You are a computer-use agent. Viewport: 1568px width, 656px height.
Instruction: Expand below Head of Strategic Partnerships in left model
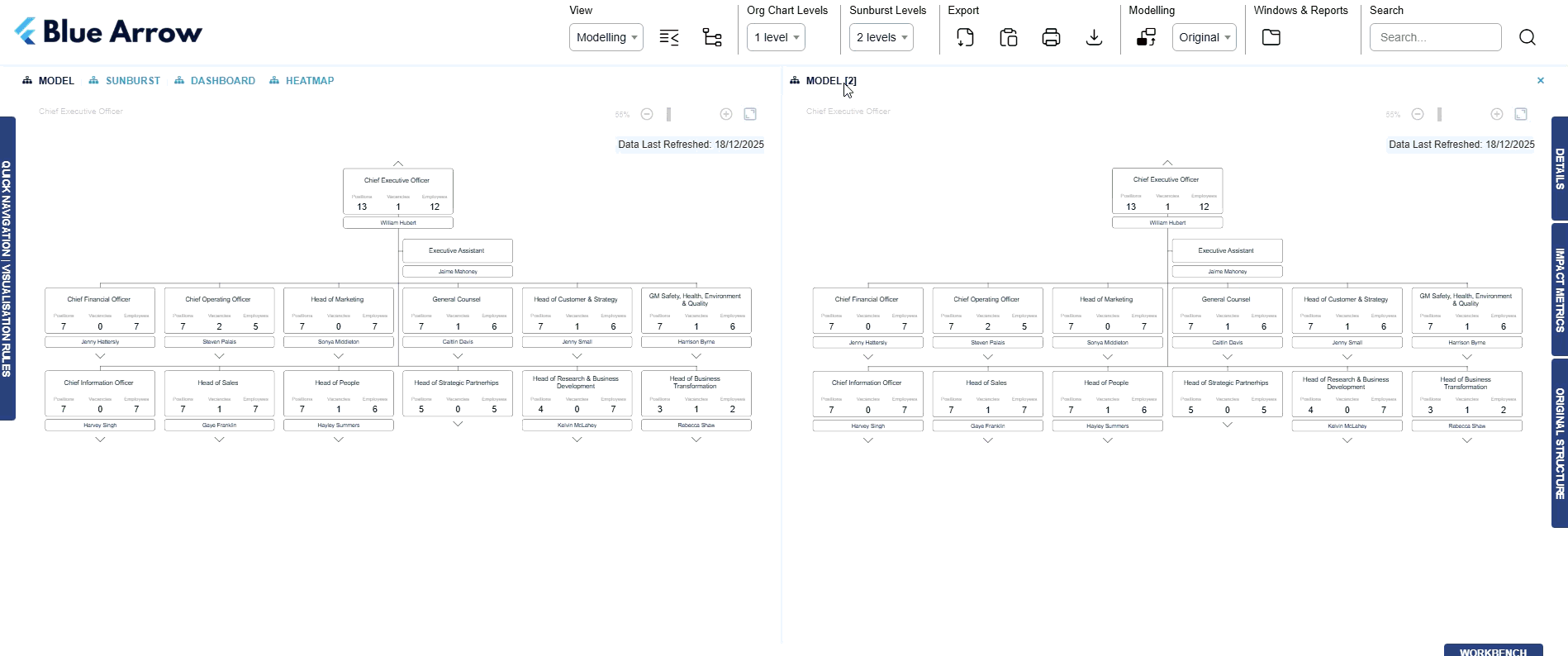[x=458, y=424]
